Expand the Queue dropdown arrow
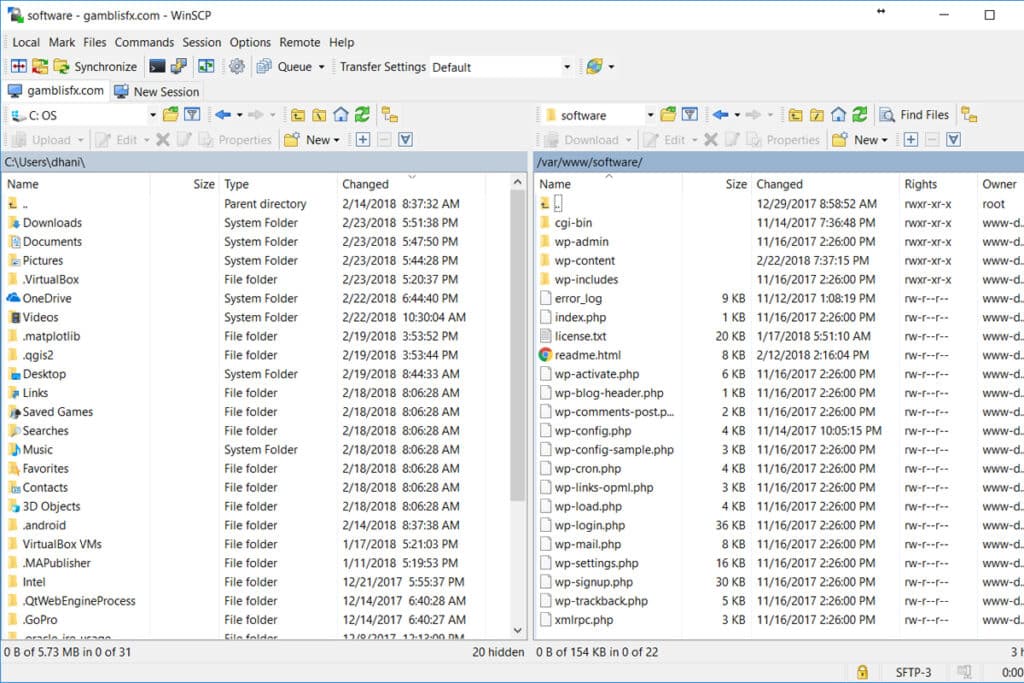Image resolution: width=1024 pixels, height=683 pixels. point(321,67)
